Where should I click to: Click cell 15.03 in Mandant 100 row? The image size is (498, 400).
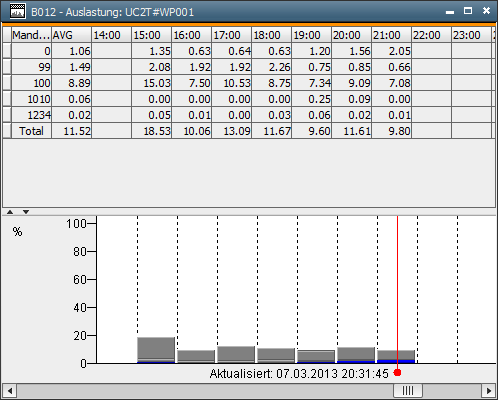152,83
